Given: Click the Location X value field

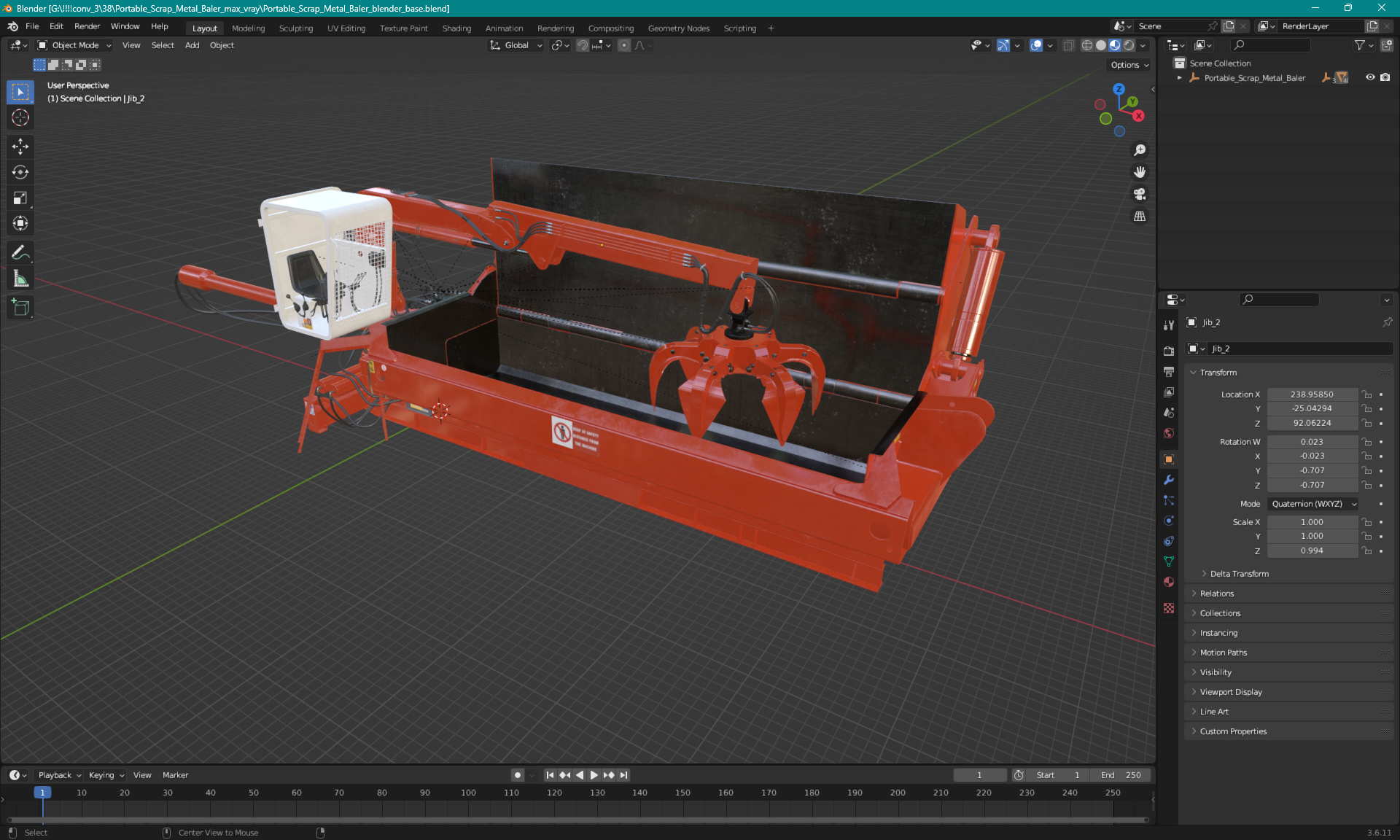Looking at the screenshot, I should click(x=1312, y=394).
